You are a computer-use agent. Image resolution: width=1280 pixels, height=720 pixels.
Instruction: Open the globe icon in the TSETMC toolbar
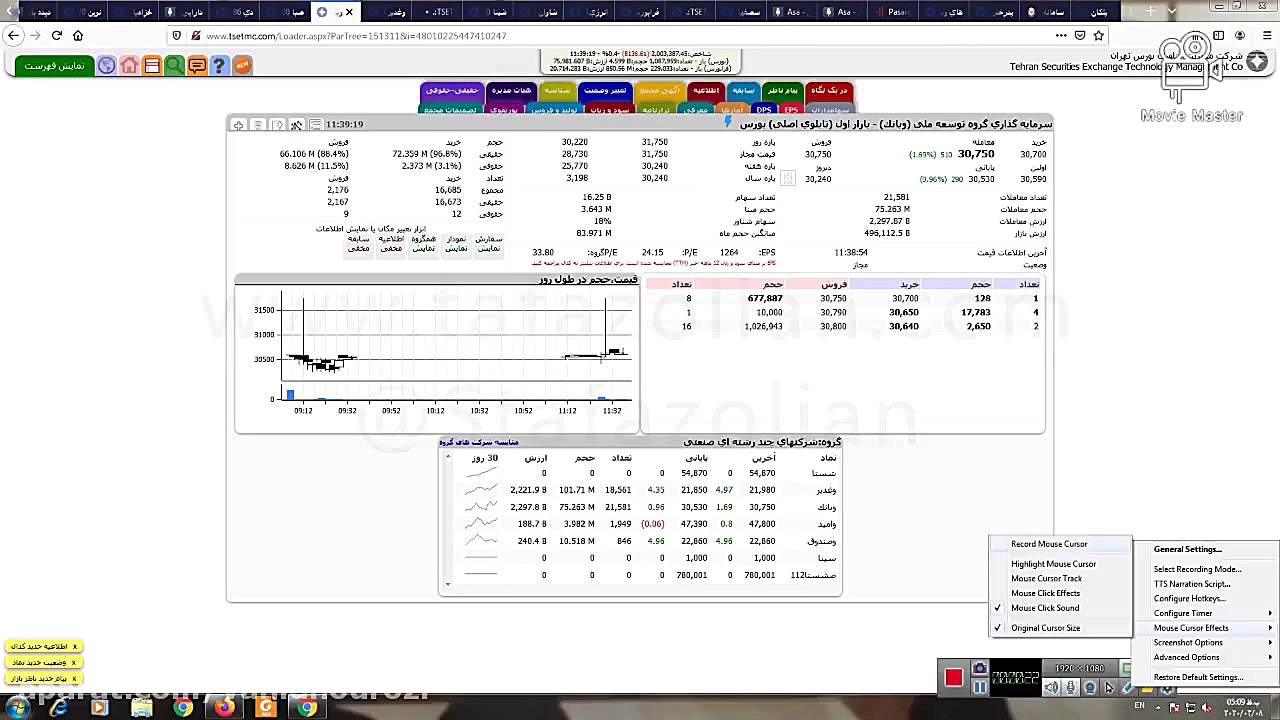(x=107, y=66)
